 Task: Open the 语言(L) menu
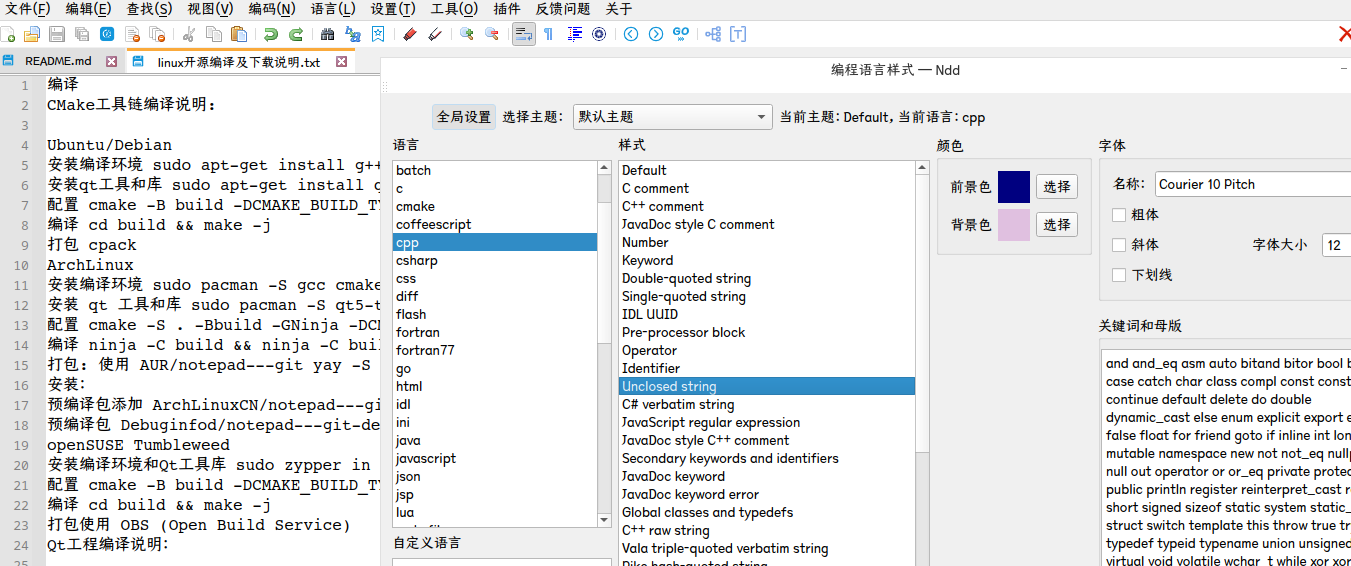[333, 9]
